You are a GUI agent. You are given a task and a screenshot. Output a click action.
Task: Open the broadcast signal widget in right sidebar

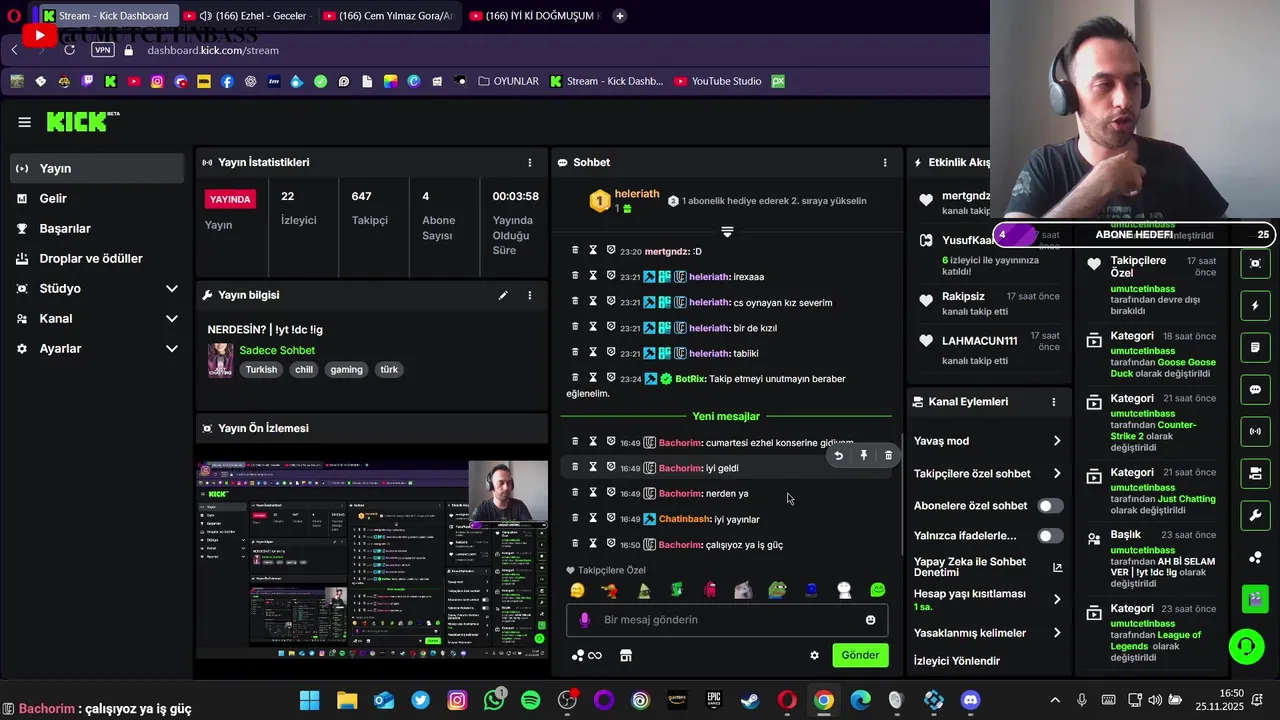tap(1255, 432)
